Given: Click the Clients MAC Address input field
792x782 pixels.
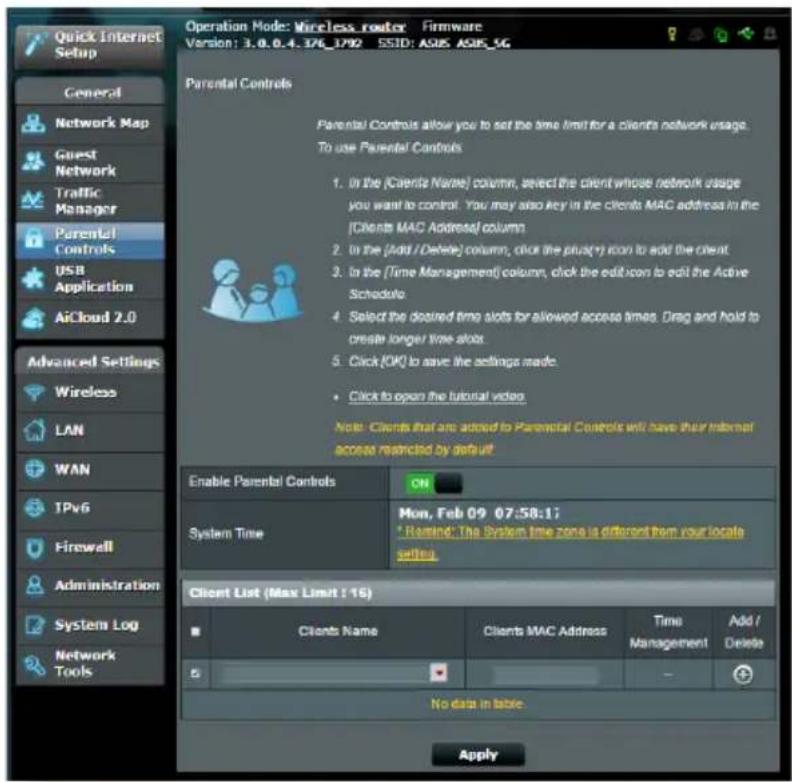Looking at the screenshot, I should 545,674.
